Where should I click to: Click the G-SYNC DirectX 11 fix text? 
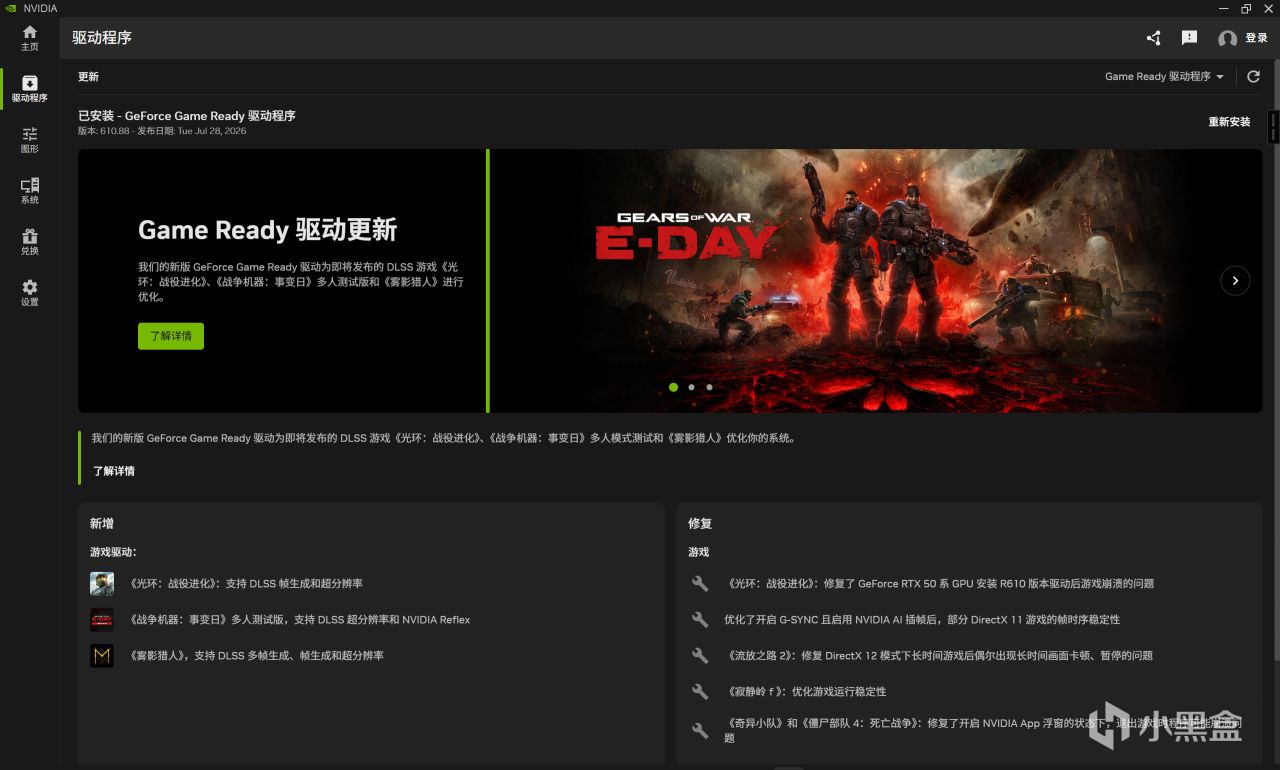pos(922,620)
